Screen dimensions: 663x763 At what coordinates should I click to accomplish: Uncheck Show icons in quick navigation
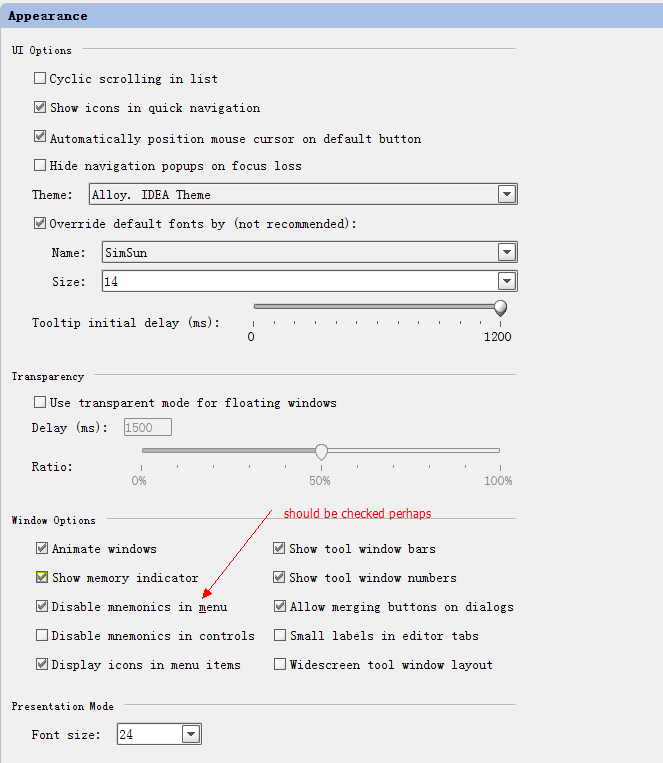[x=40, y=107]
